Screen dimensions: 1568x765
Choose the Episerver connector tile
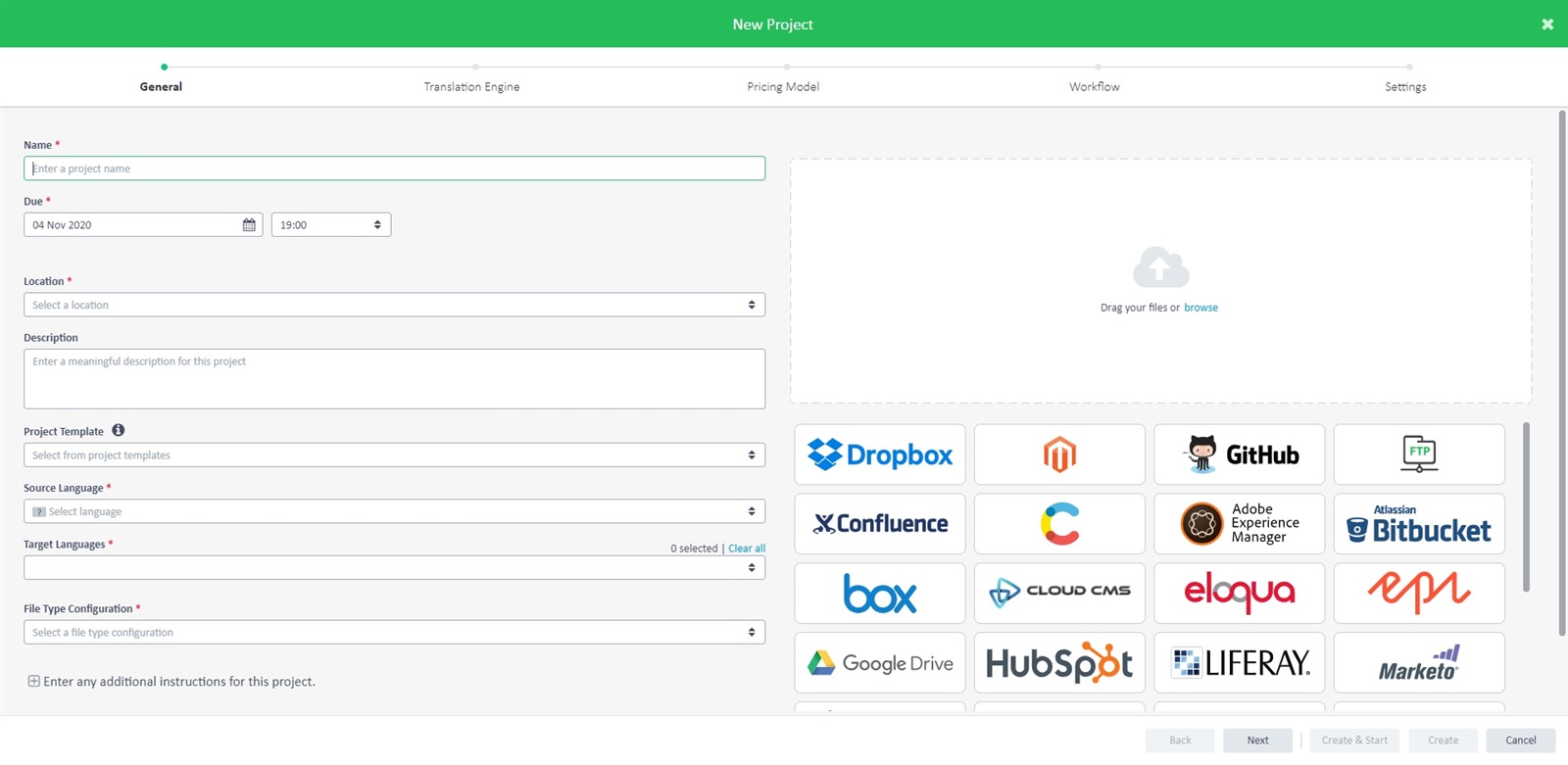click(x=1419, y=594)
